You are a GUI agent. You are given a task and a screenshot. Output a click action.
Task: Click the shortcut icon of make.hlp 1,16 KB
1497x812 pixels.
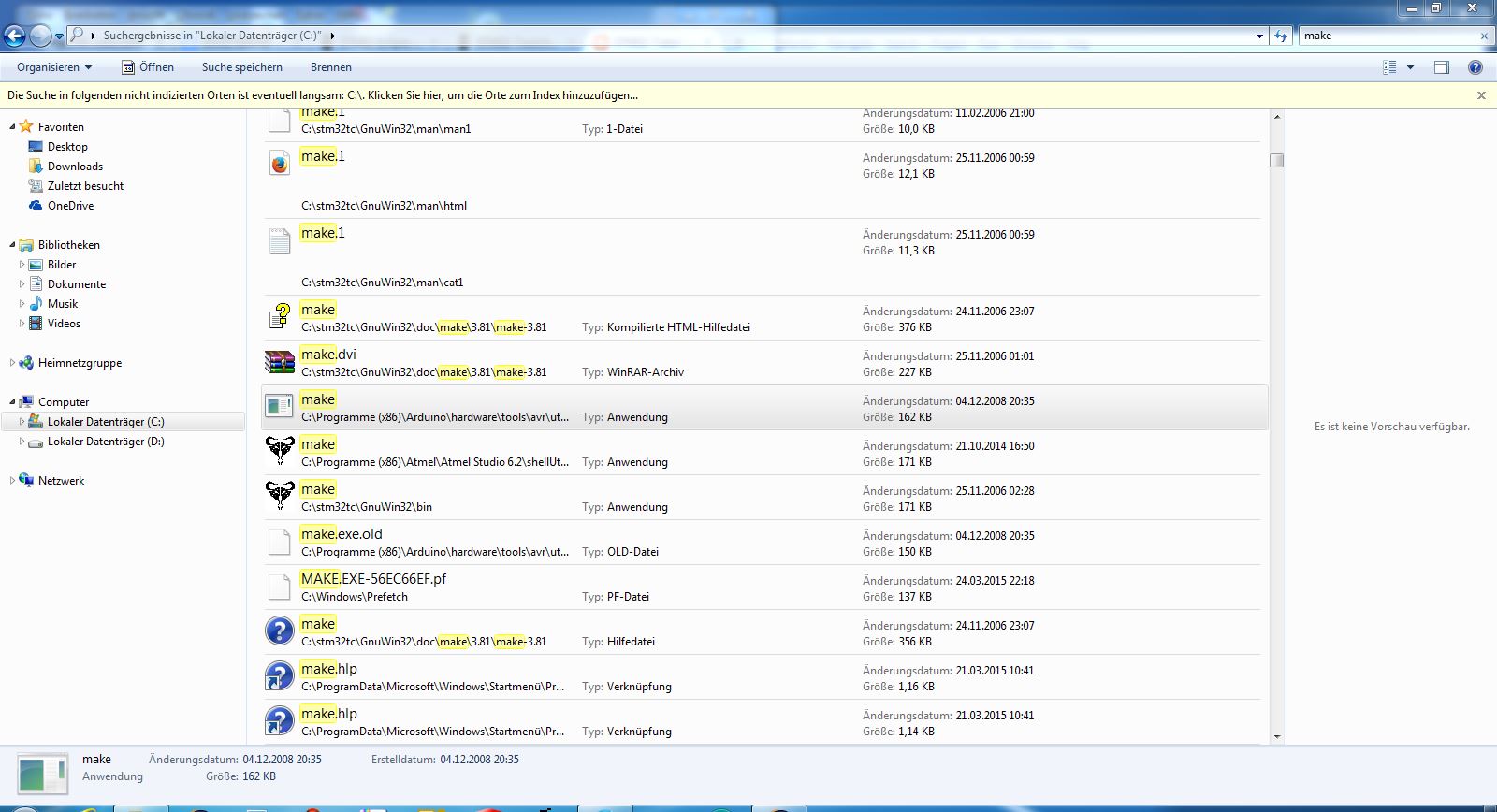pyautogui.click(x=280, y=677)
